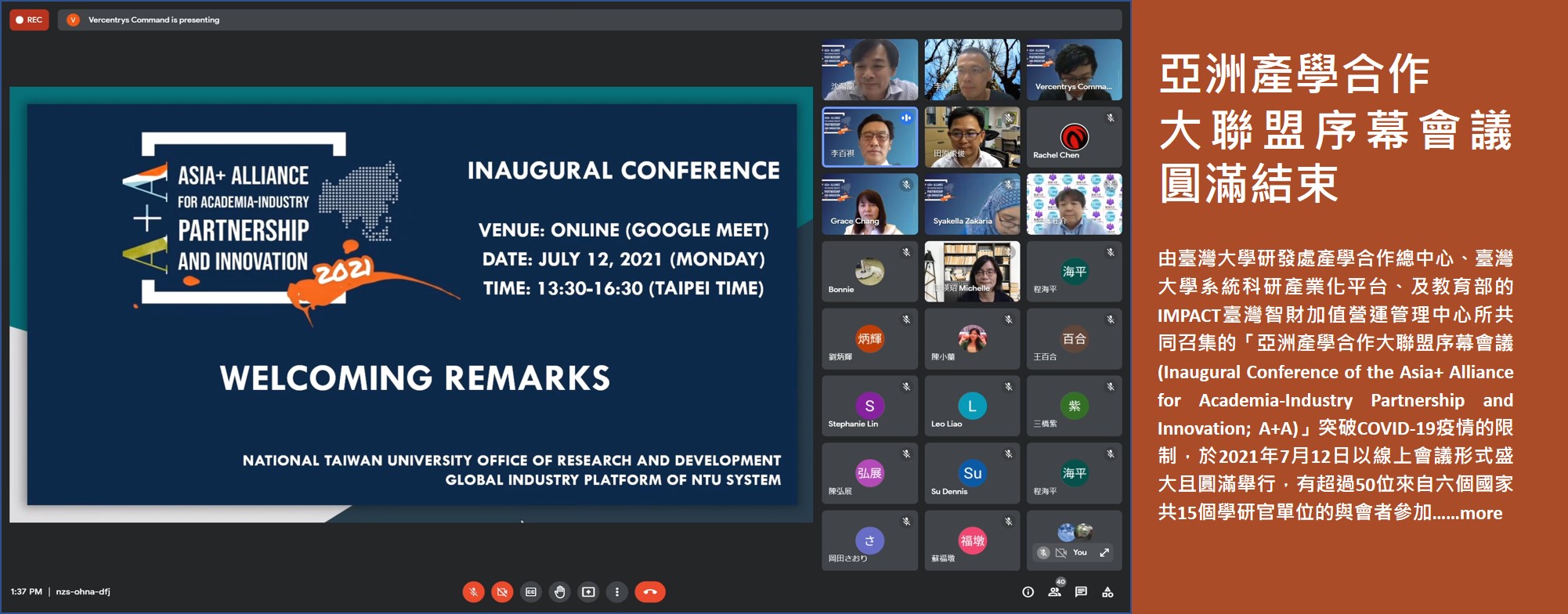The width and height of the screenshot is (1568, 614).
Task: Click the mute icon on Rachel Chen's tile
Action: (x=1111, y=117)
